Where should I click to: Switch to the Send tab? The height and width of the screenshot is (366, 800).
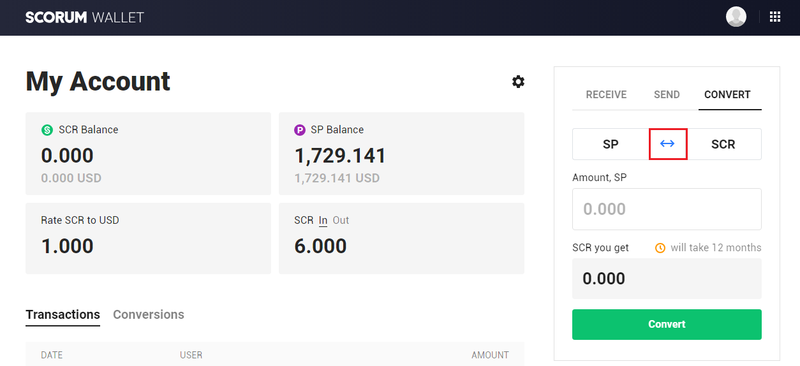pyautogui.click(x=667, y=95)
